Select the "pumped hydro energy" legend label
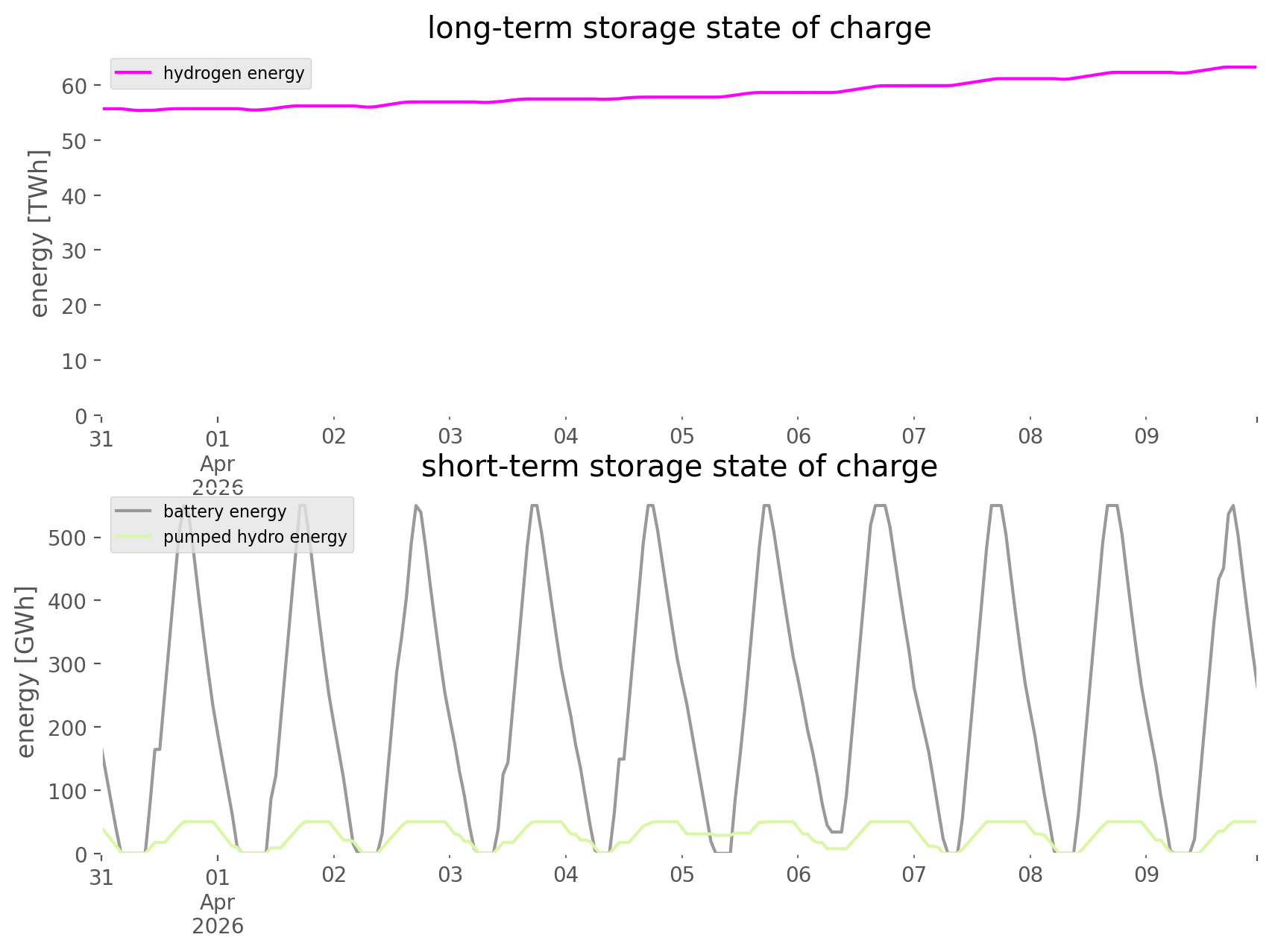Viewport: 1272px width, 952px height. tap(255, 537)
